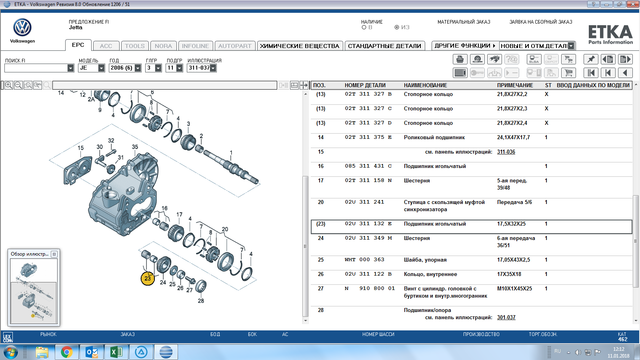The height and width of the screenshot is (360, 640).
Task: Select the 'В' availability radio button
Action: (364, 27)
